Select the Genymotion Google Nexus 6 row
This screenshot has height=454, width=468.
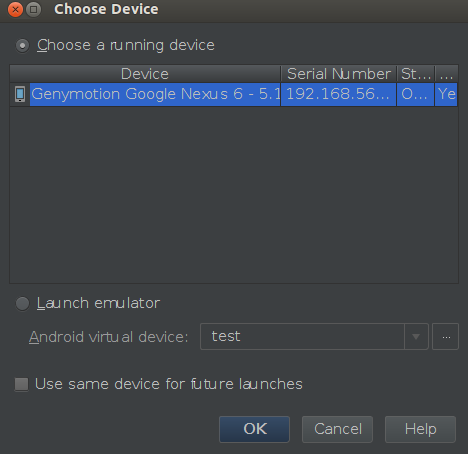tap(234, 94)
